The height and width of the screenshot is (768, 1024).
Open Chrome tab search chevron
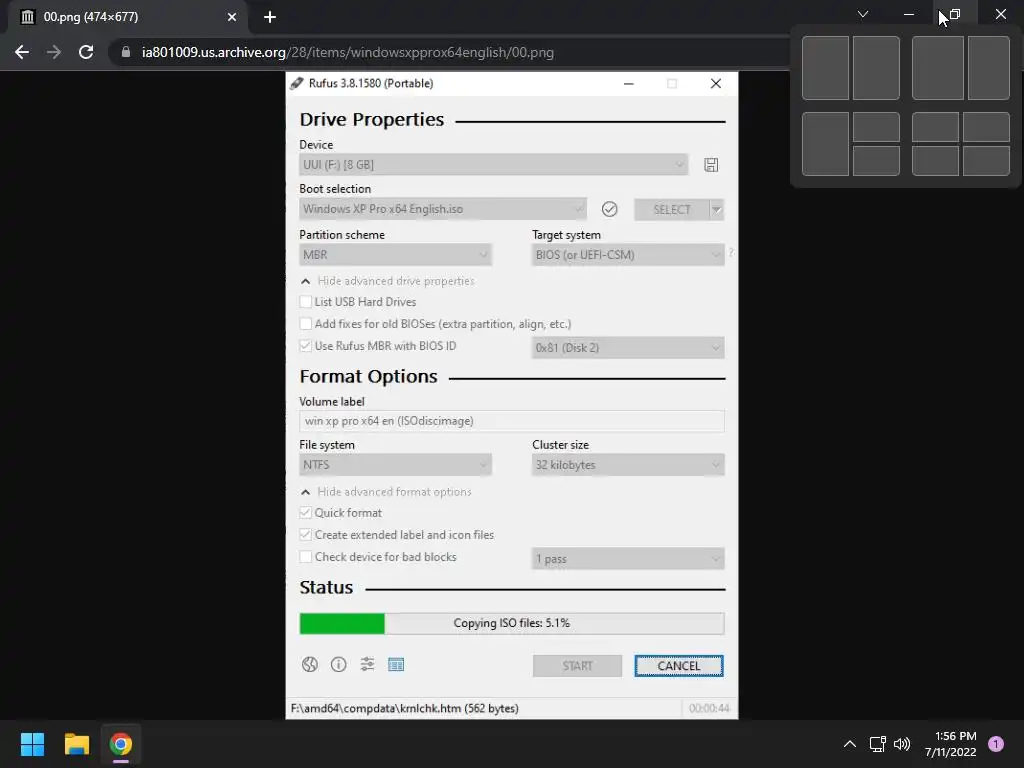coord(863,14)
